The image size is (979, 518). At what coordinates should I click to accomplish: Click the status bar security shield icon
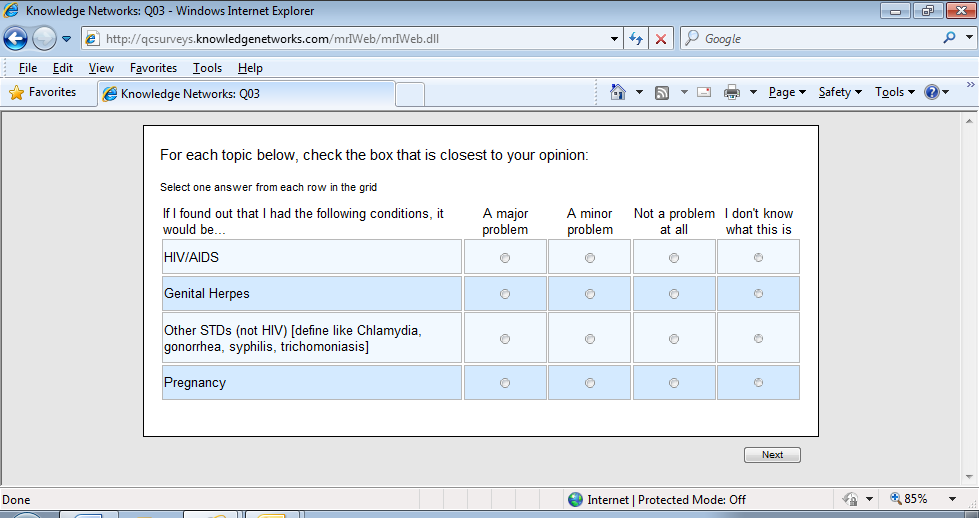(x=850, y=499)
